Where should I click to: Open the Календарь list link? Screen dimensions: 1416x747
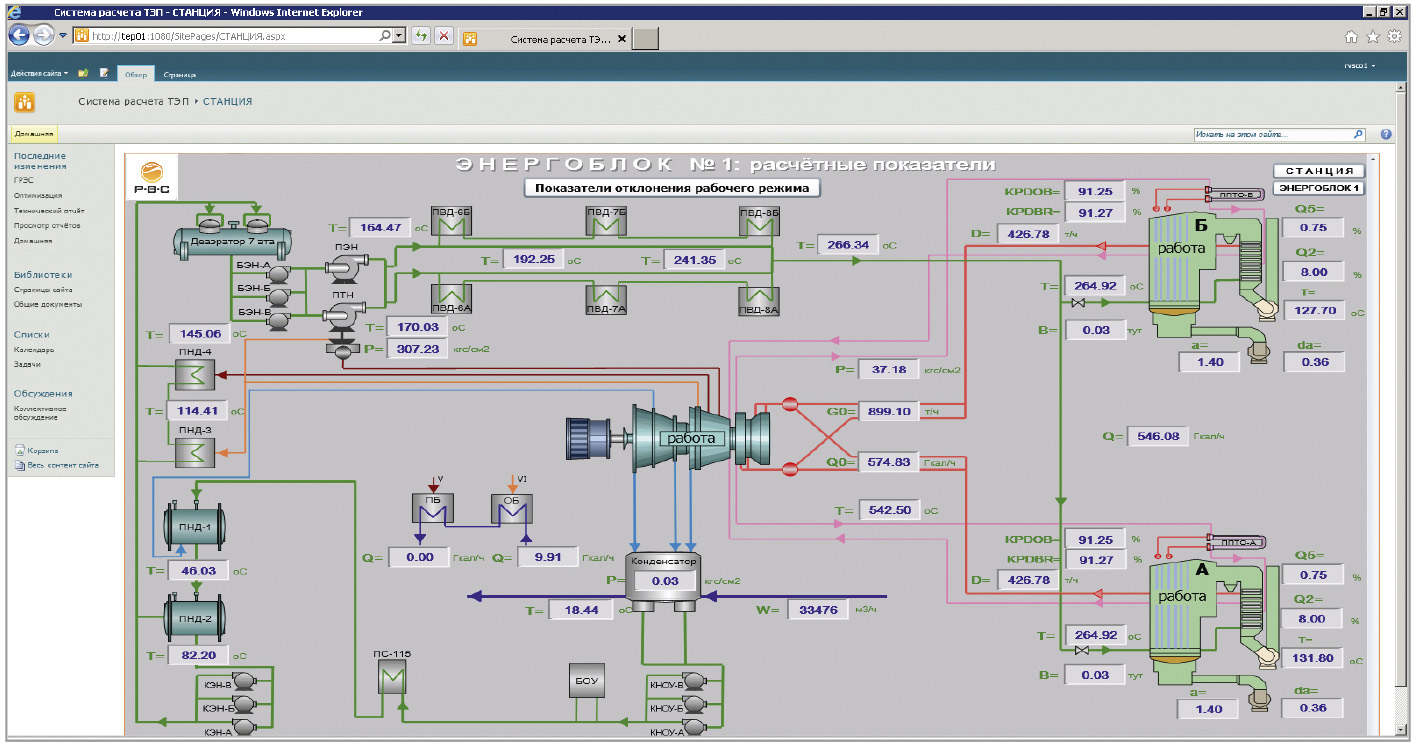[34, 350]
